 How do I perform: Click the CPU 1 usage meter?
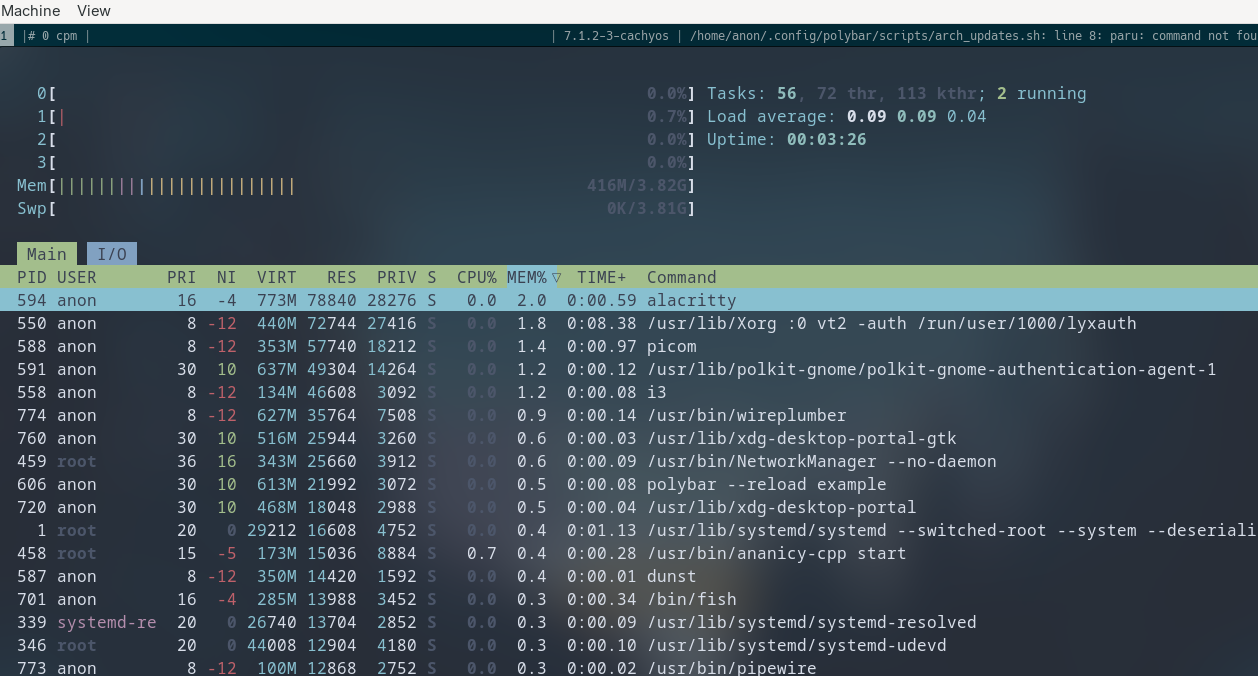point(366,116)
